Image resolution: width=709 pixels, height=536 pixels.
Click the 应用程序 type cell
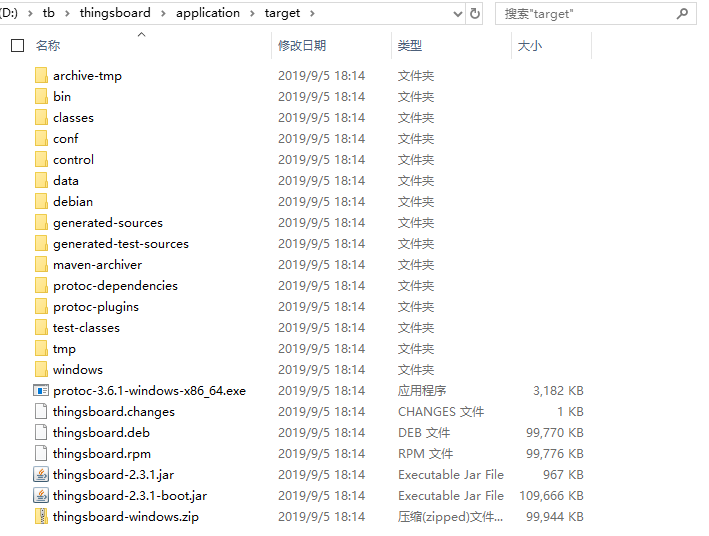click(x=422, y=391)
